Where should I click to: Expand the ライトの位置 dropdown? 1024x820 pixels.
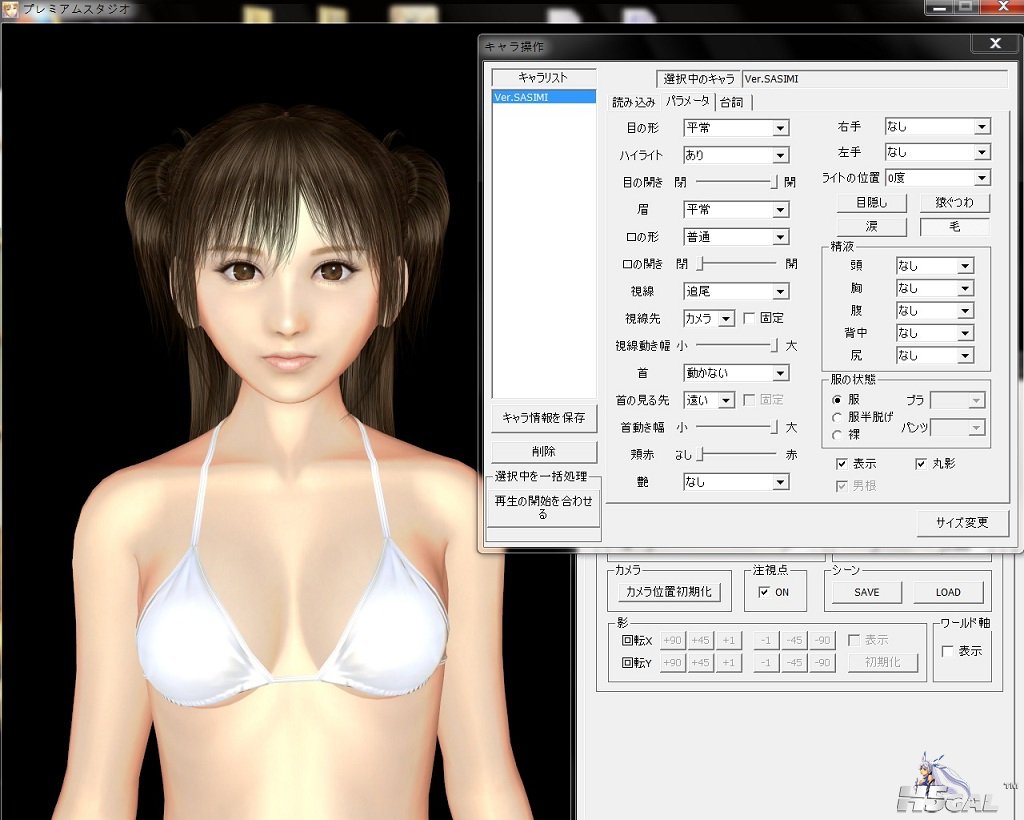pyautogui.click(x=981, y=178)
